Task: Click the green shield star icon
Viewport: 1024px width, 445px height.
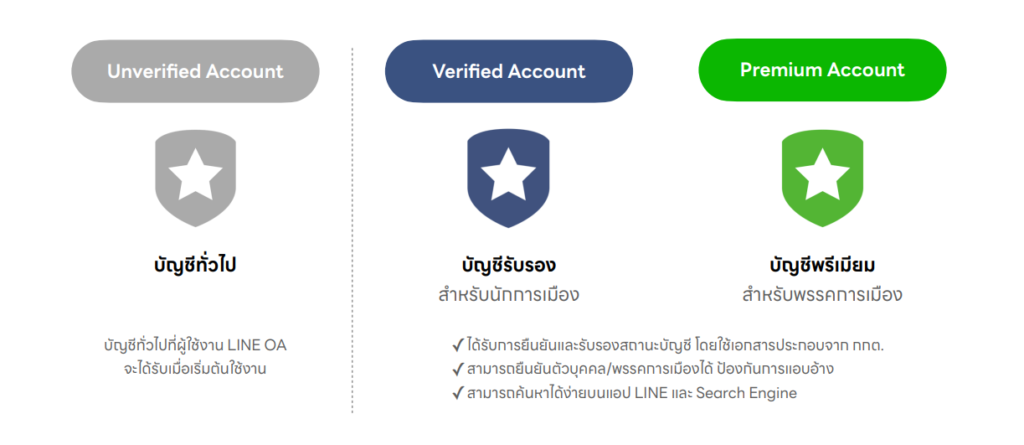Action: tap(822, 177)
